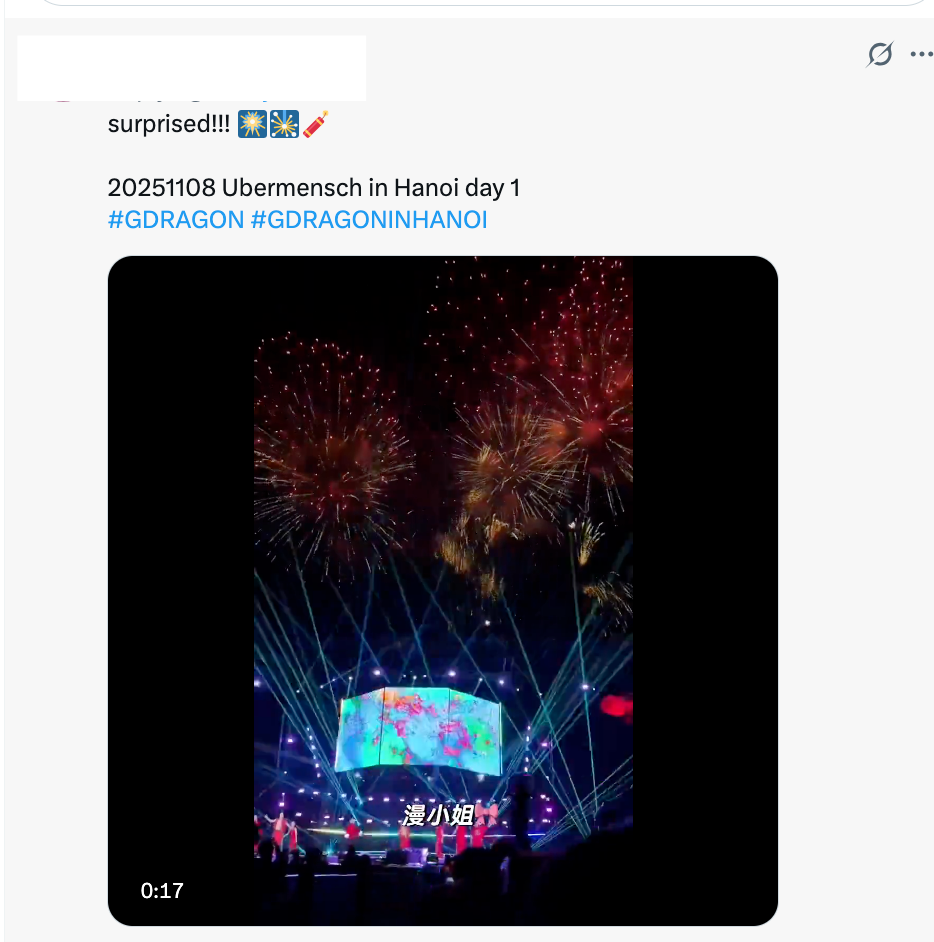This screenshot has width=934, height=942.
Task: Click the firecracker emoji in the post
Action: click(315, 124)
